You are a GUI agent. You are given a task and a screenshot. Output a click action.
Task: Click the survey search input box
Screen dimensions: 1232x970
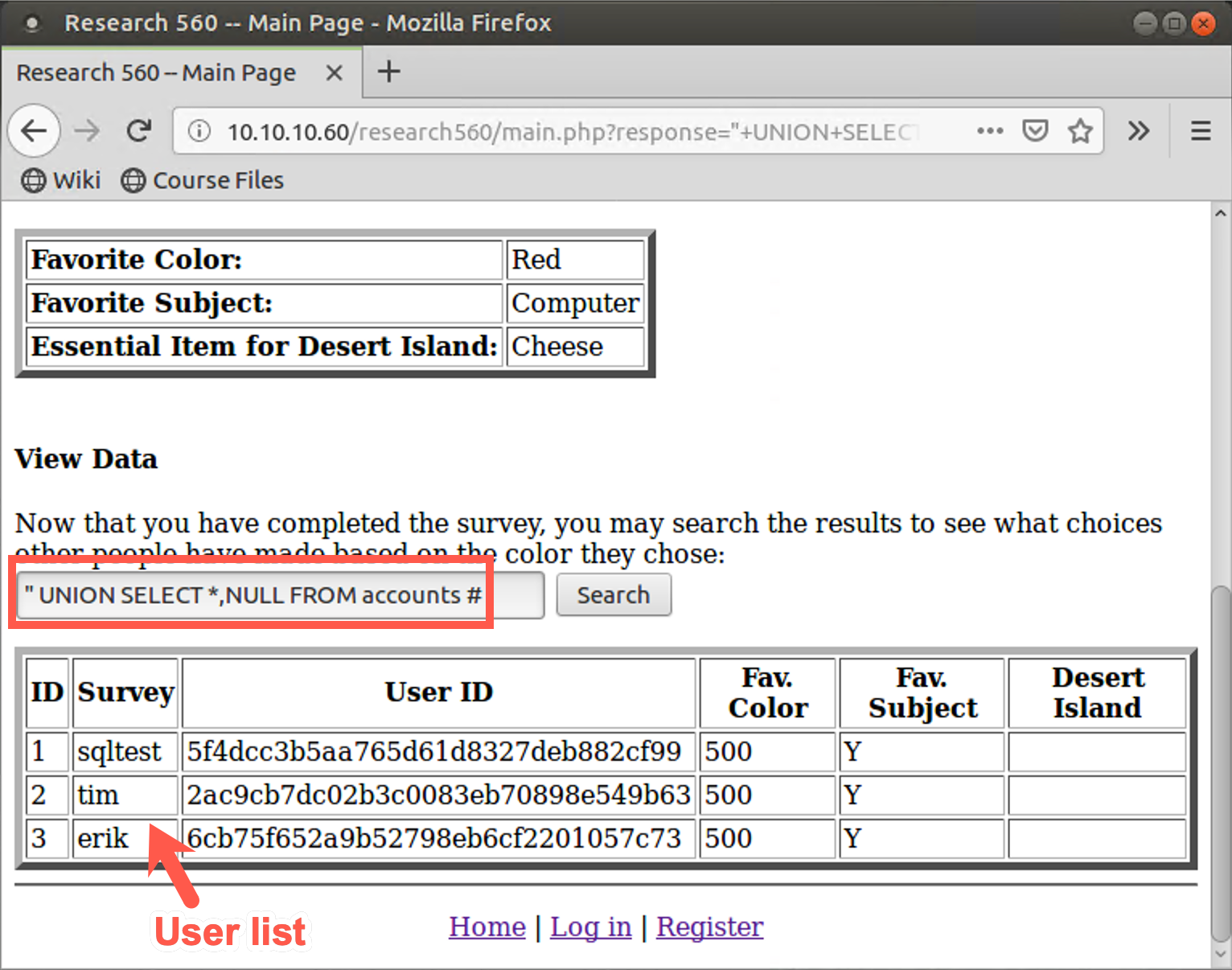click(x=277, y=595)
